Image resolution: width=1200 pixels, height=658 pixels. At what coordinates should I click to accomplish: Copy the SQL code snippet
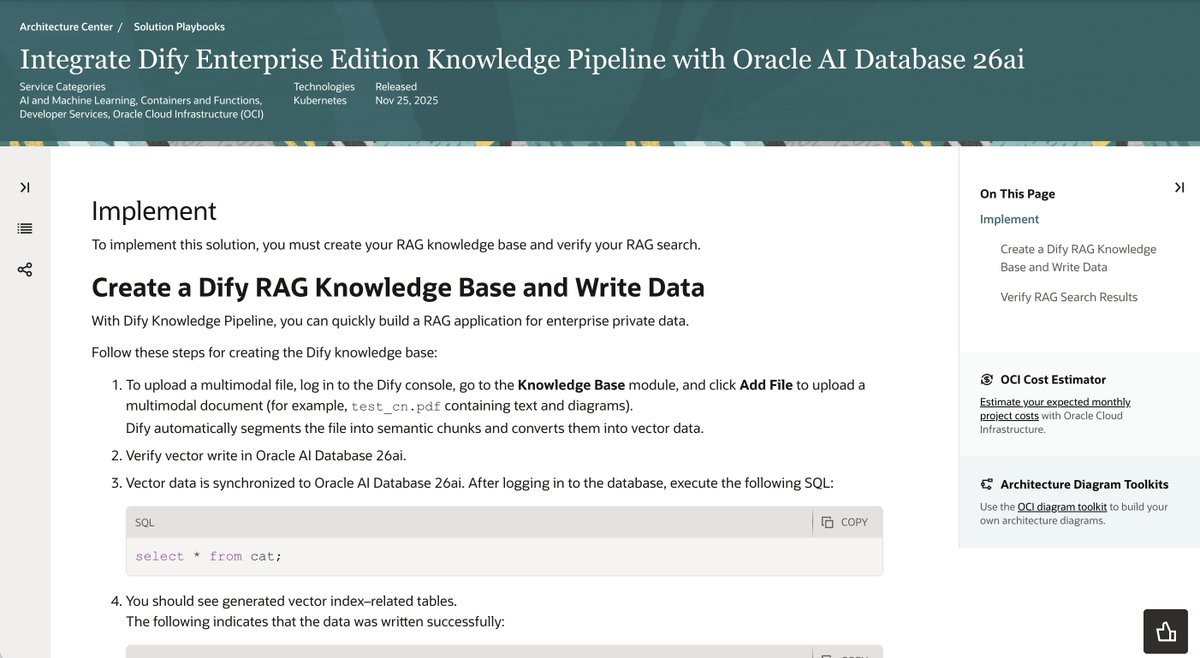point(845,522)
